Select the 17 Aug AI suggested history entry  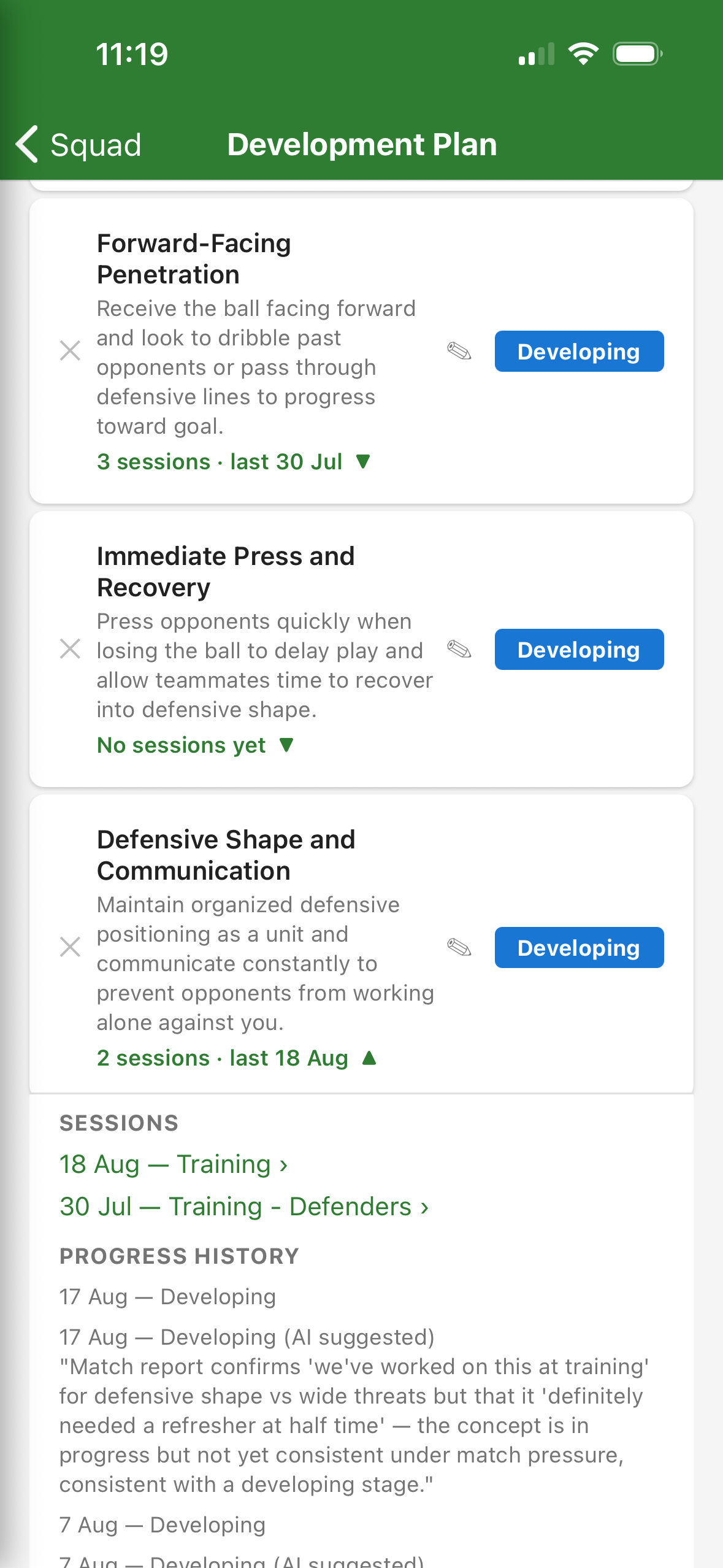point(354,1410)
